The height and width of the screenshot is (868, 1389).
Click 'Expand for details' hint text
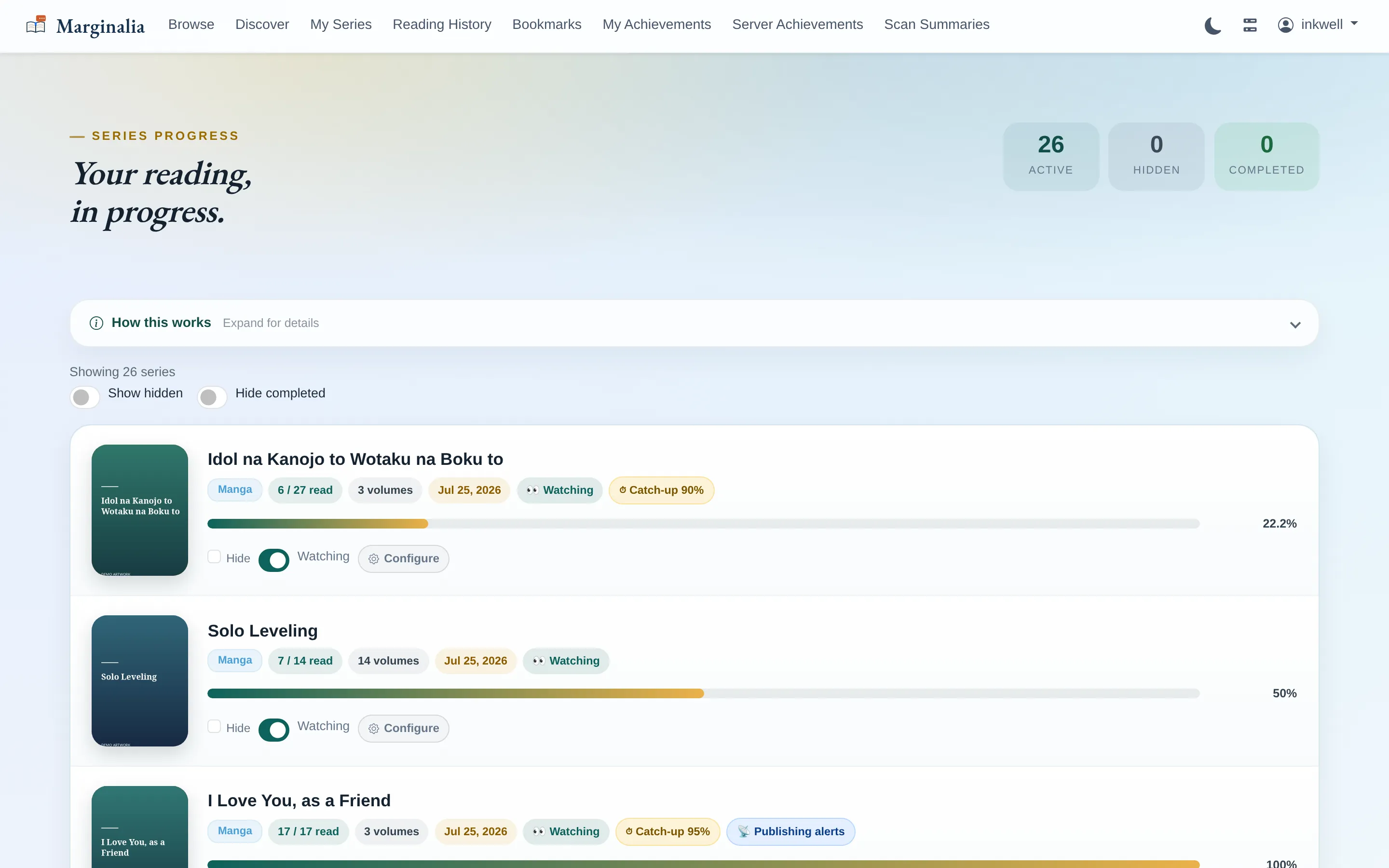tap(271, 323)
